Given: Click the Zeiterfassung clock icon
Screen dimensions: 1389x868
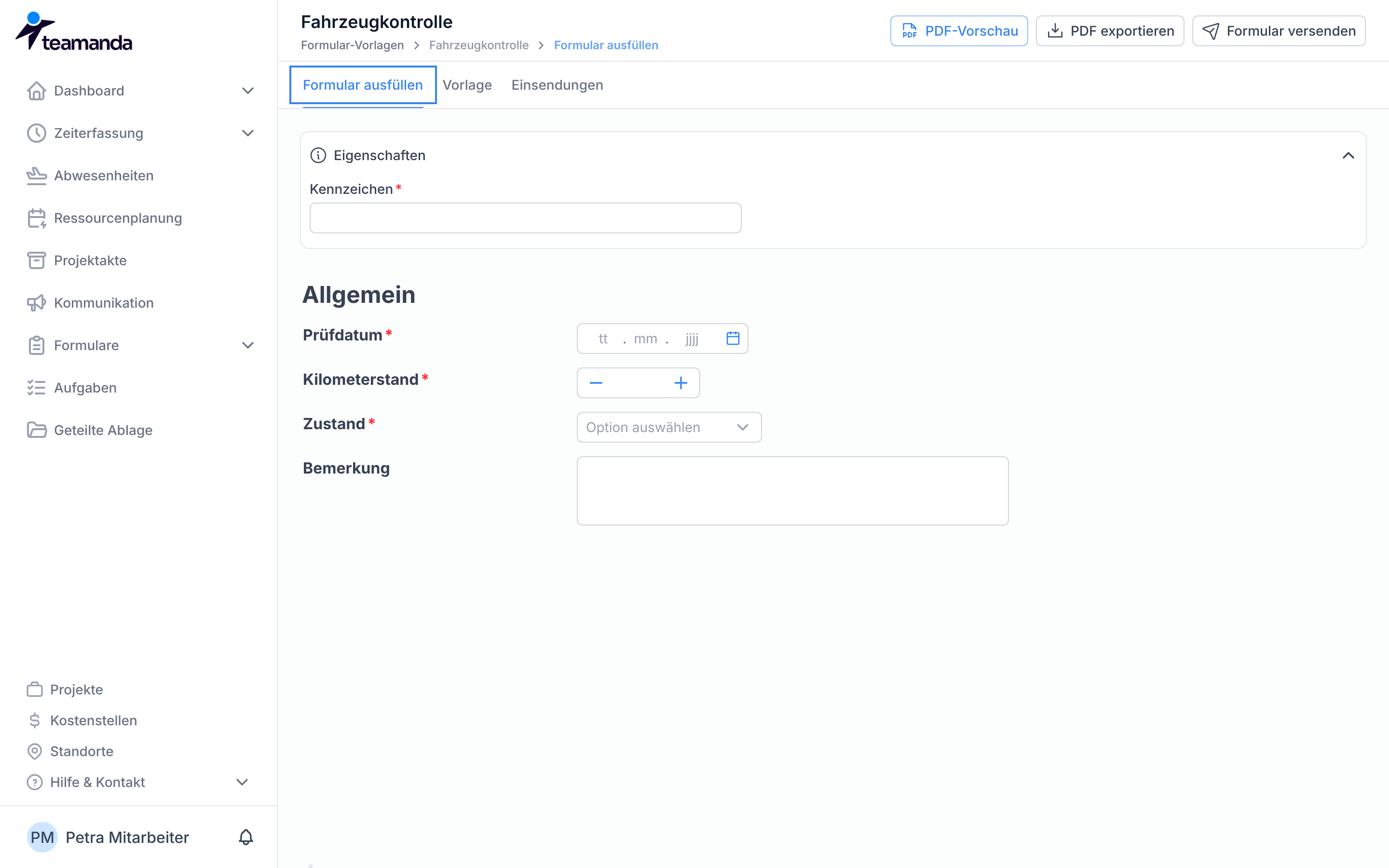Looking at the screenshot, I should coord(37,133).
